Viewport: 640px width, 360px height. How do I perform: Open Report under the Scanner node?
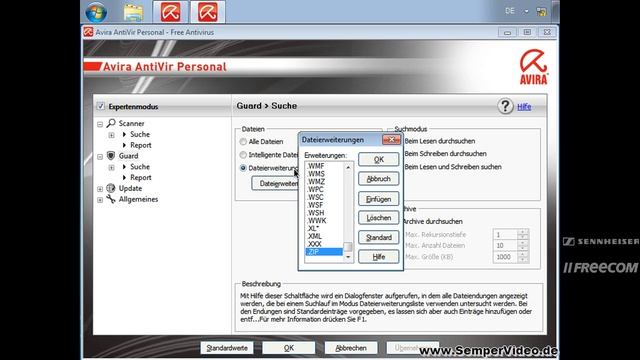coord(140,145)
